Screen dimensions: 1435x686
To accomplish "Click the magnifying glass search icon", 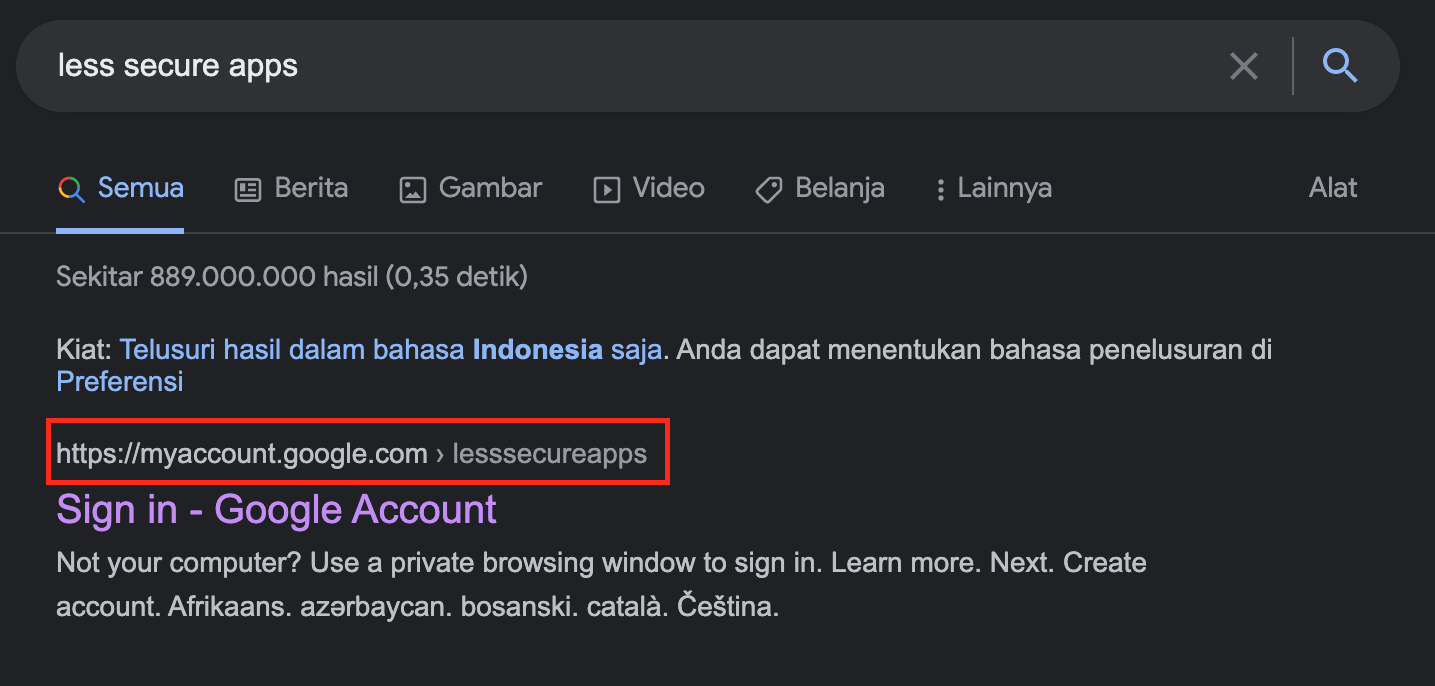I will [1340, 65].
